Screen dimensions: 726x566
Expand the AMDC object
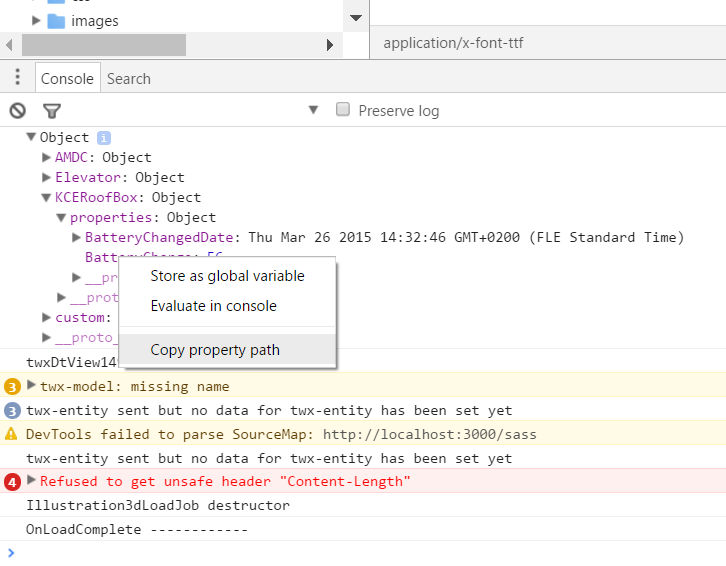[46, 157]
